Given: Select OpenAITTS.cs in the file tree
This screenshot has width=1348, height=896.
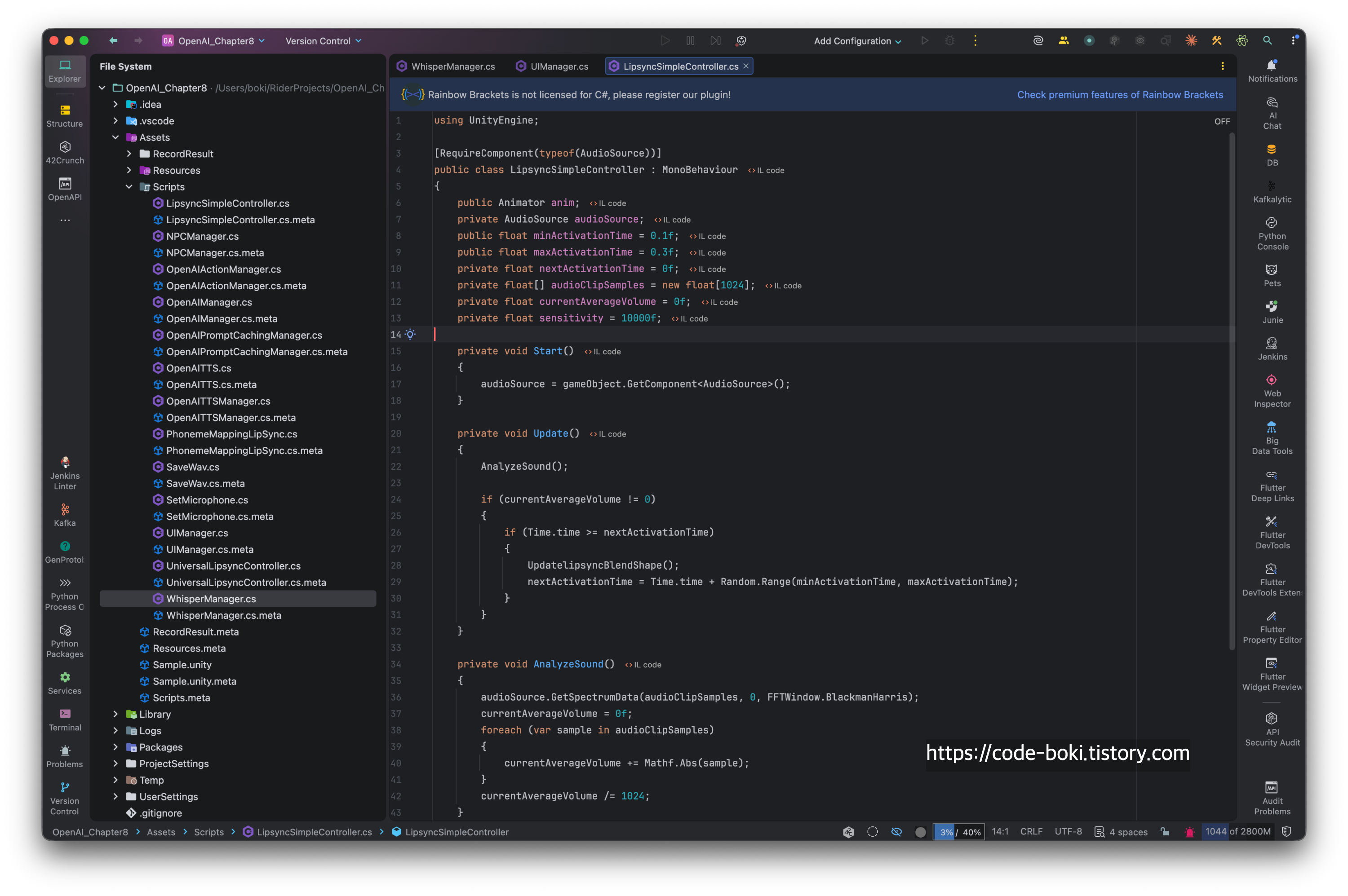Looking at the screenshot, I should pyautogui.click(x=198, y=369).
